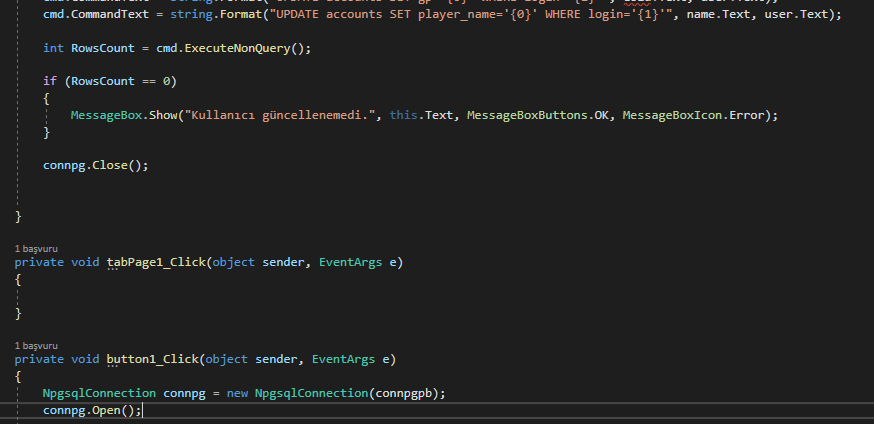Click the Close method in connpg.Close()
The image size is (874, 424).
110,165
